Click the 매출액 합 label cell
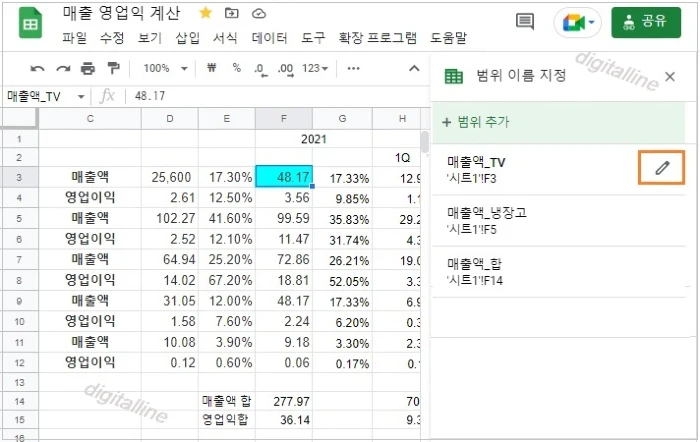Viewport: 700px width, 442px height. point(227,401)
